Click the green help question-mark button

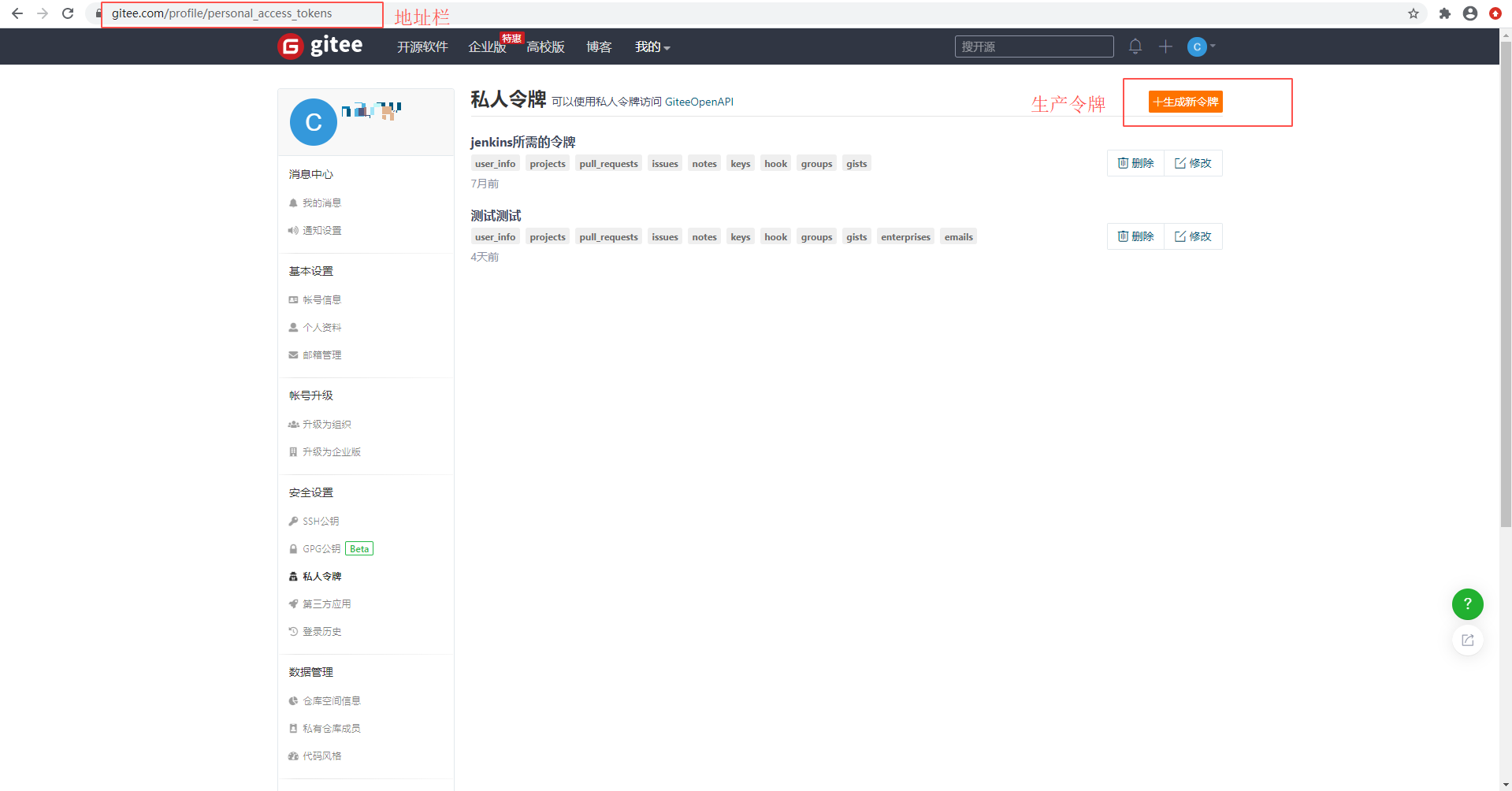tap(1468, 604)
